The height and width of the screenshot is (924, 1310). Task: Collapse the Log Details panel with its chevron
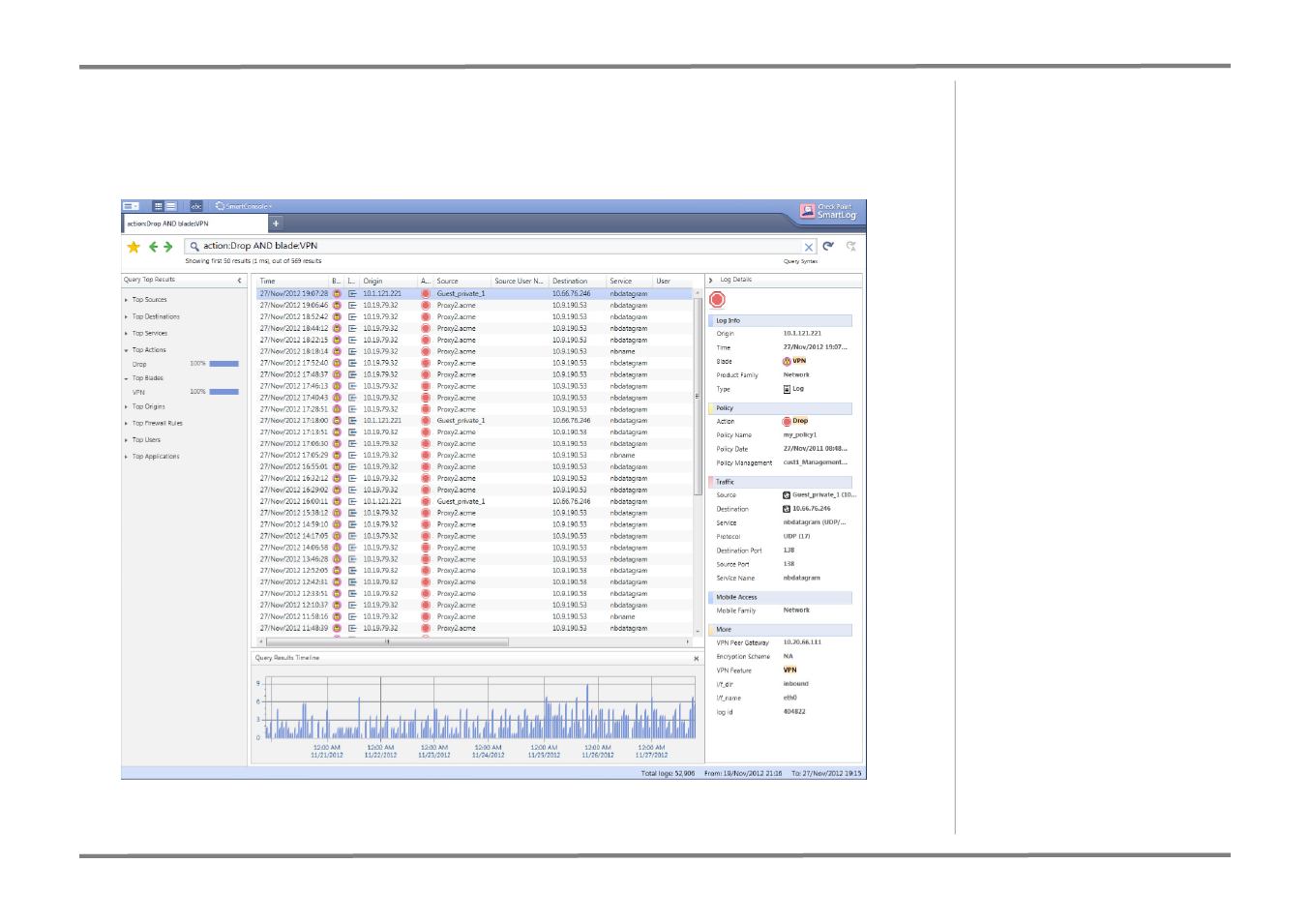[x=712, y=280]
